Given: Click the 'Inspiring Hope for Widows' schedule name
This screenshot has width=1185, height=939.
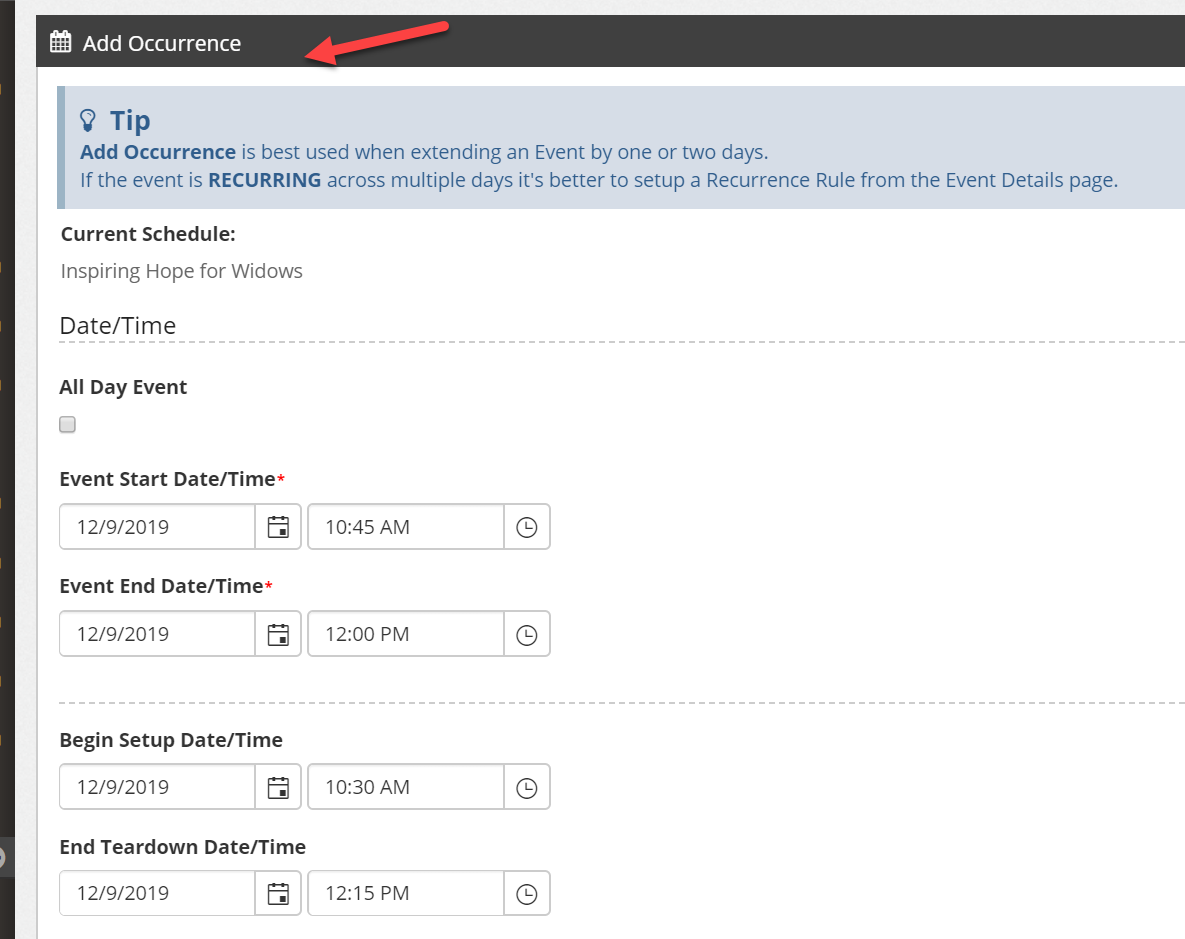Looking at the screenshot, I should tap(181, 271).
